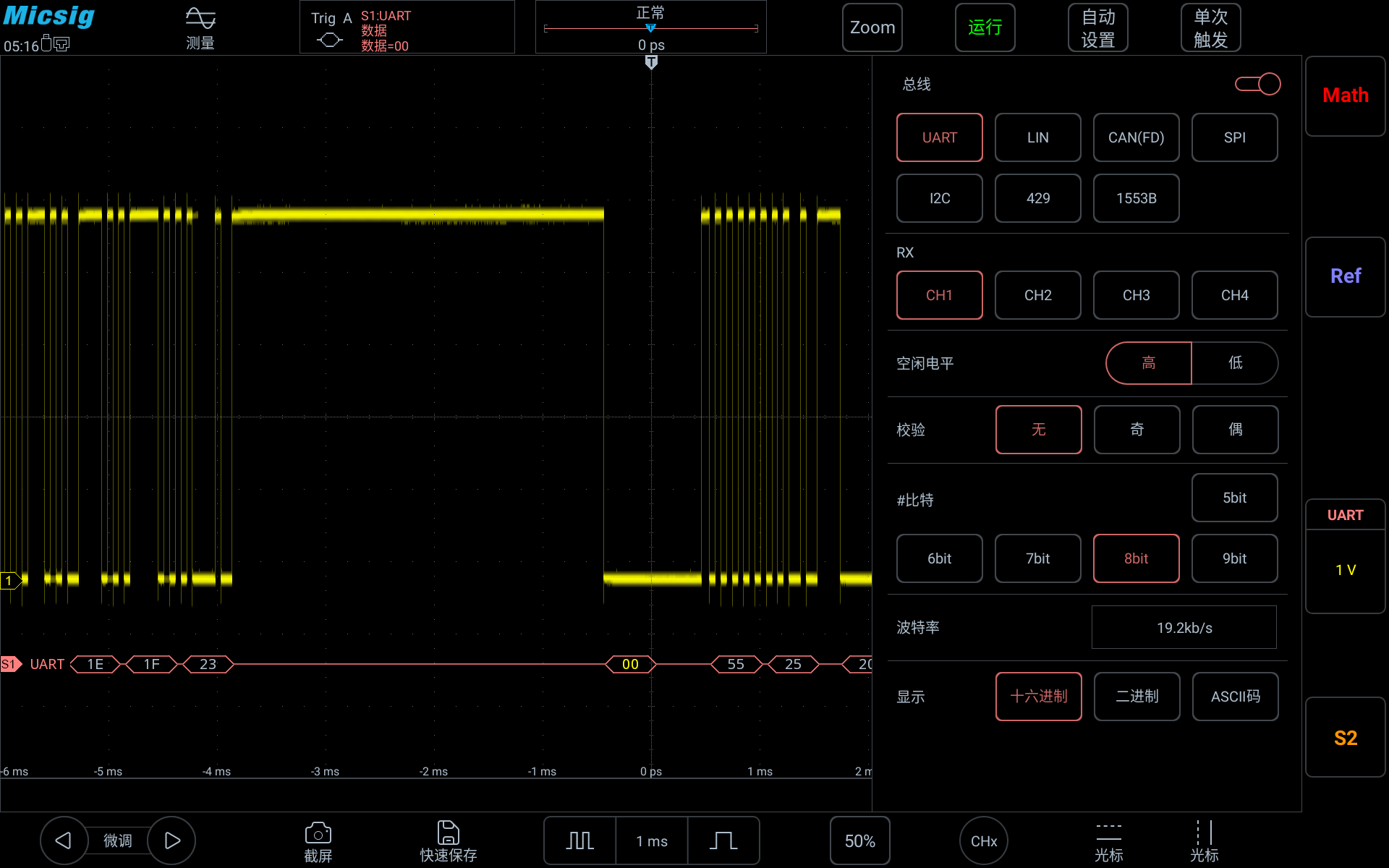Image resolution: width=1389 pixels, height=868 pixels.
Task: Set idle level to low
Action: click(1235, 362)
